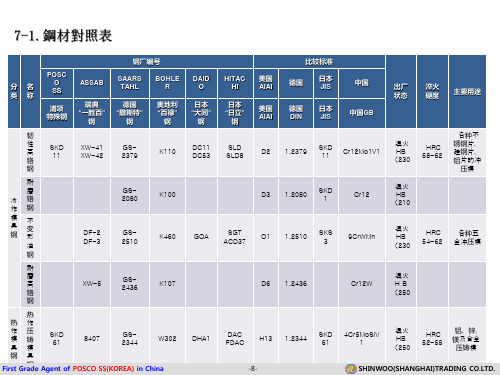
Task: Click the BOHLER column header cell
Action: 167,83
